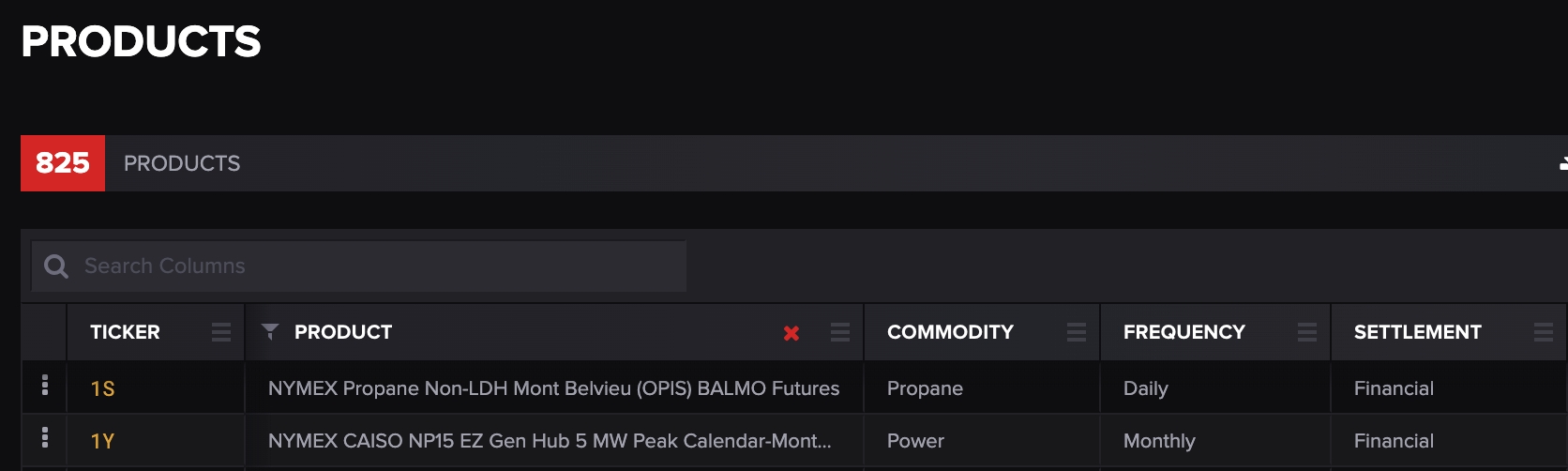Sort by the FREQUENCY column header

point(1184,332)
